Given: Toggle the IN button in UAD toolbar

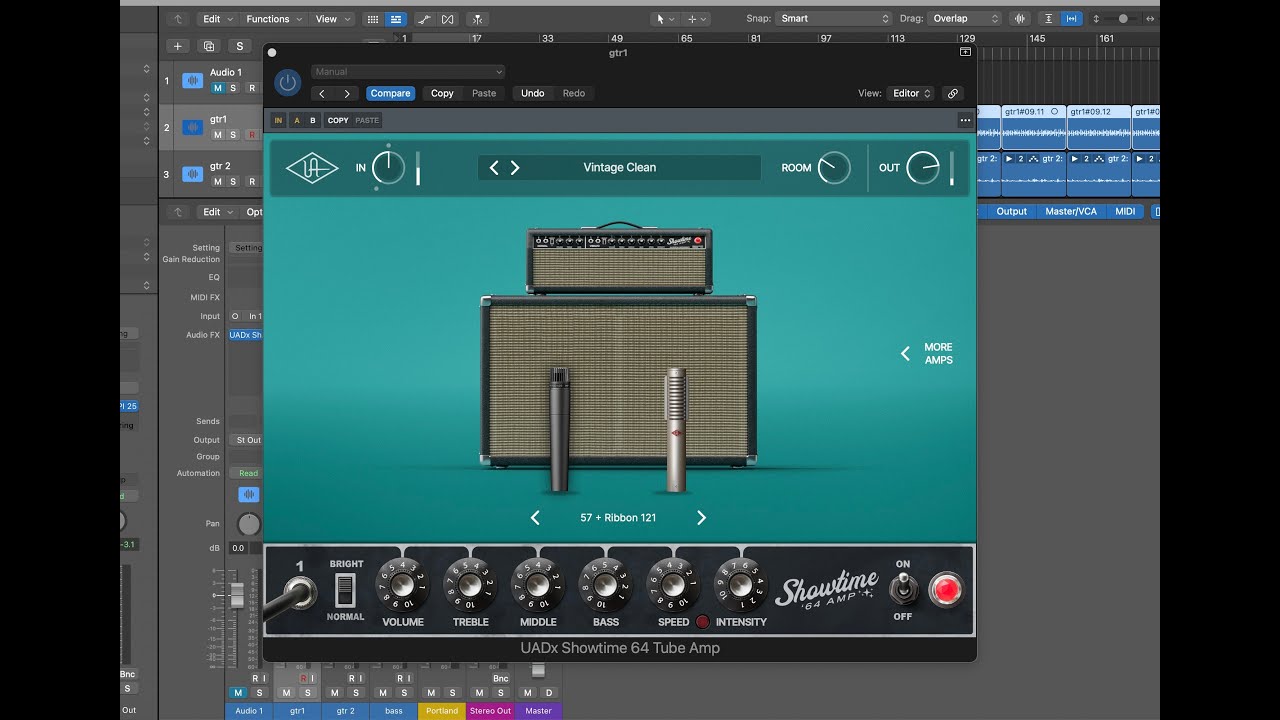Looking at the screenshot, I should pyautogui.click(x=278, y=120).
